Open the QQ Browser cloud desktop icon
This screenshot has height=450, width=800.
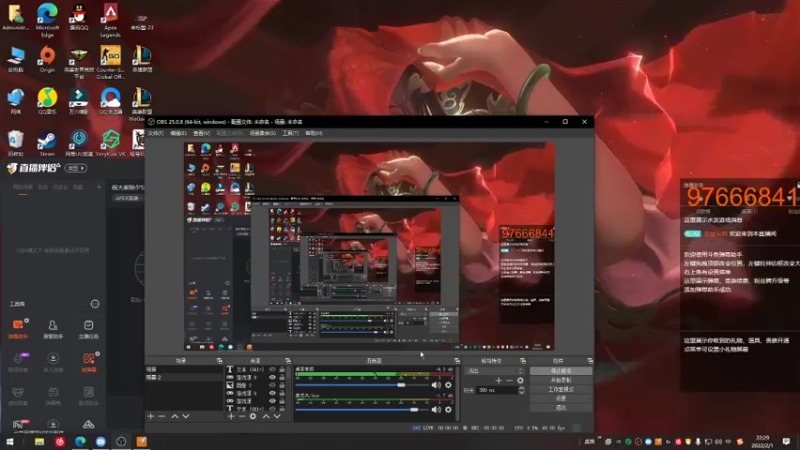(x=110, y=101)
